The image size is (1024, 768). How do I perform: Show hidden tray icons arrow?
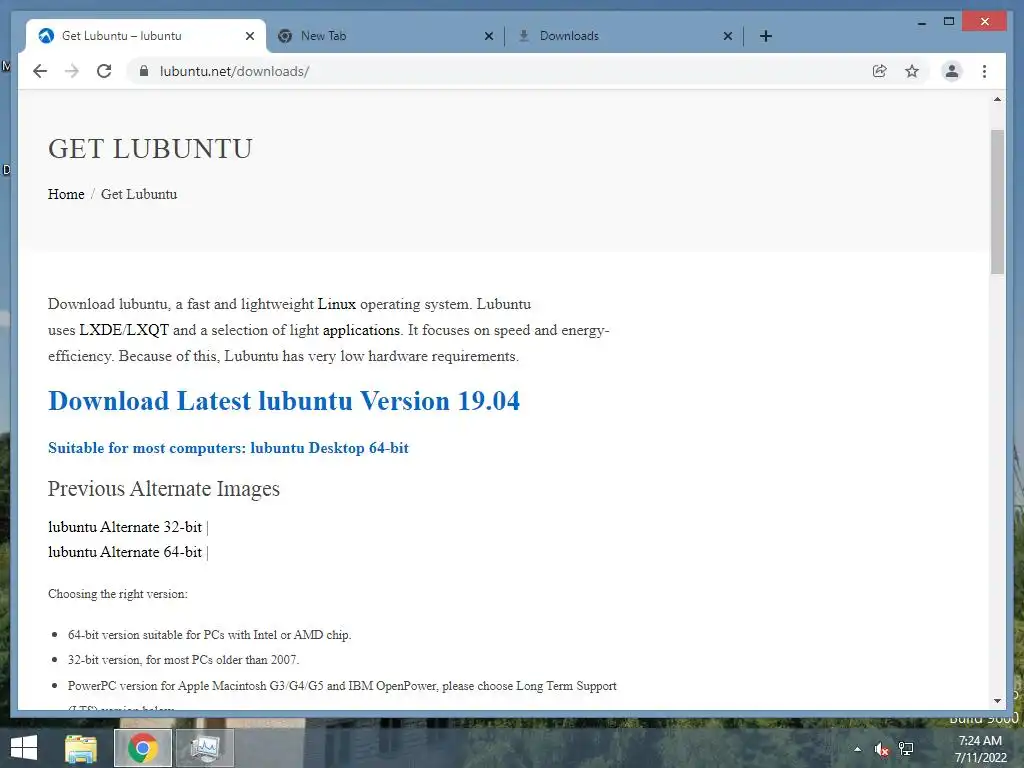[x=857, y=749]
